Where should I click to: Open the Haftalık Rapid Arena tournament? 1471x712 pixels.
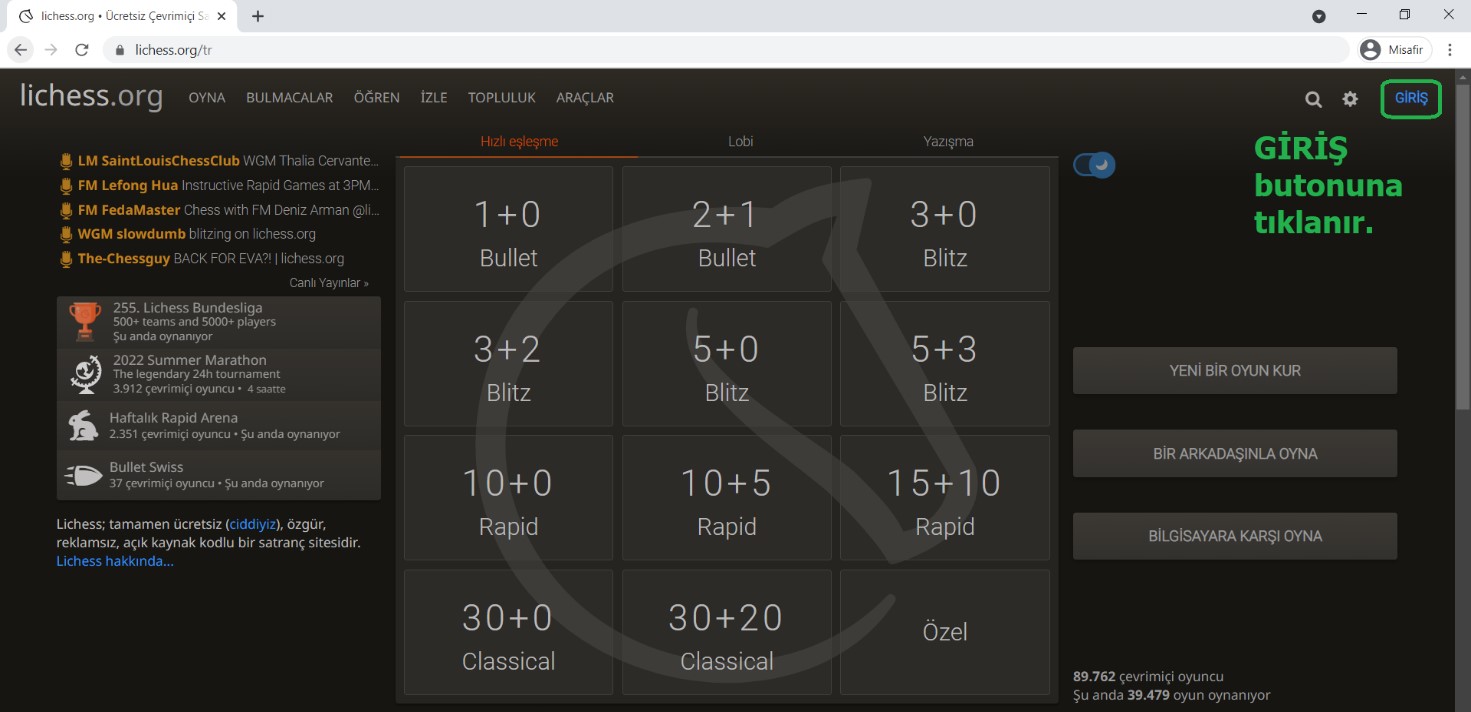point(219,426)
